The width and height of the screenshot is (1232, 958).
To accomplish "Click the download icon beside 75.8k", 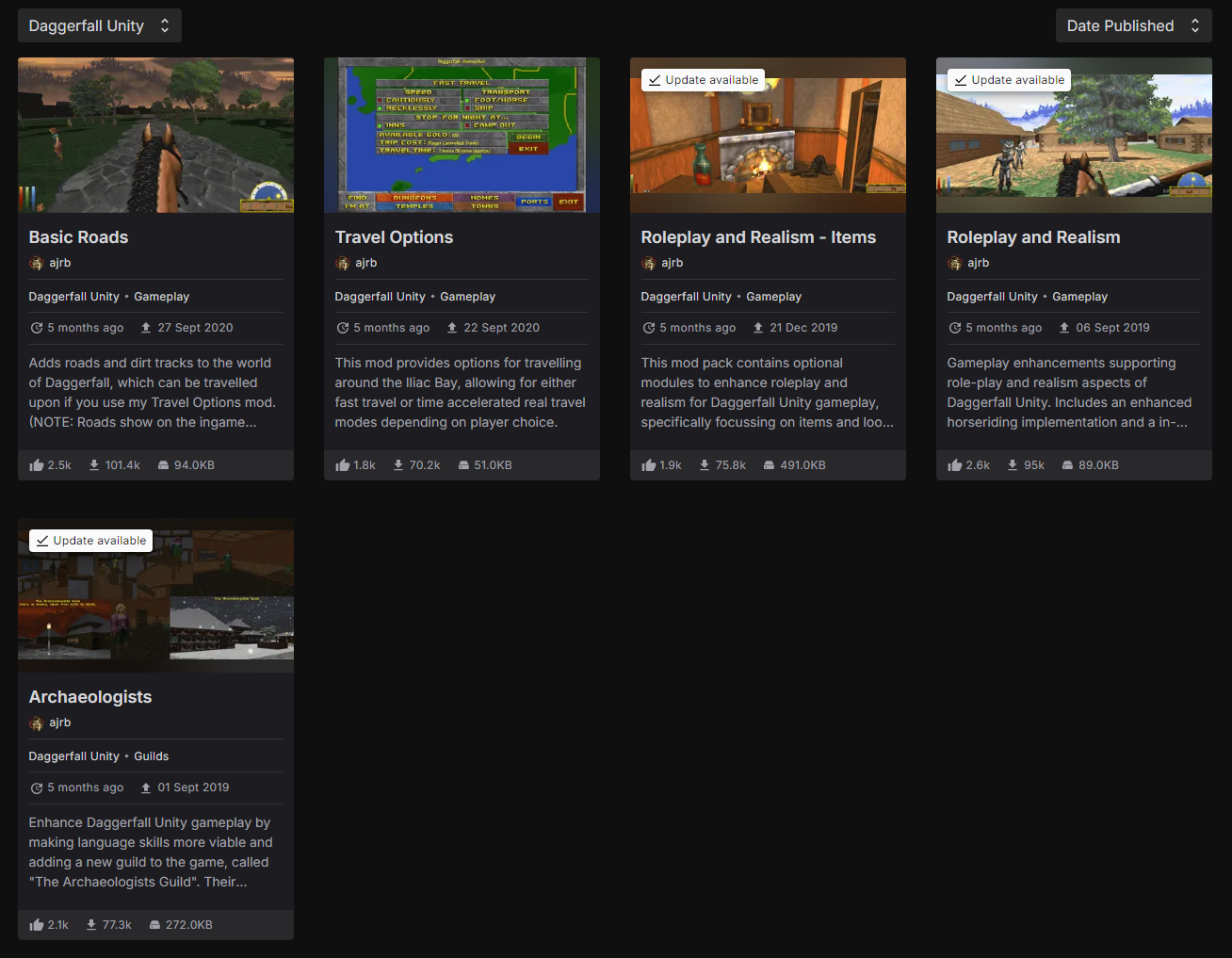I will point(705,465).
